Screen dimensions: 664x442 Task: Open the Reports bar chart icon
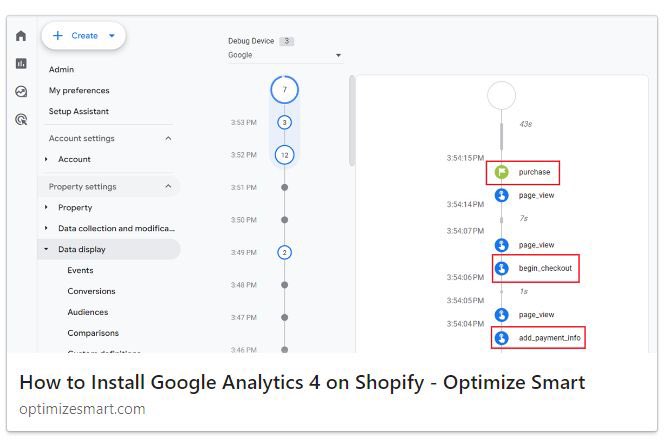tap(21, 64)
